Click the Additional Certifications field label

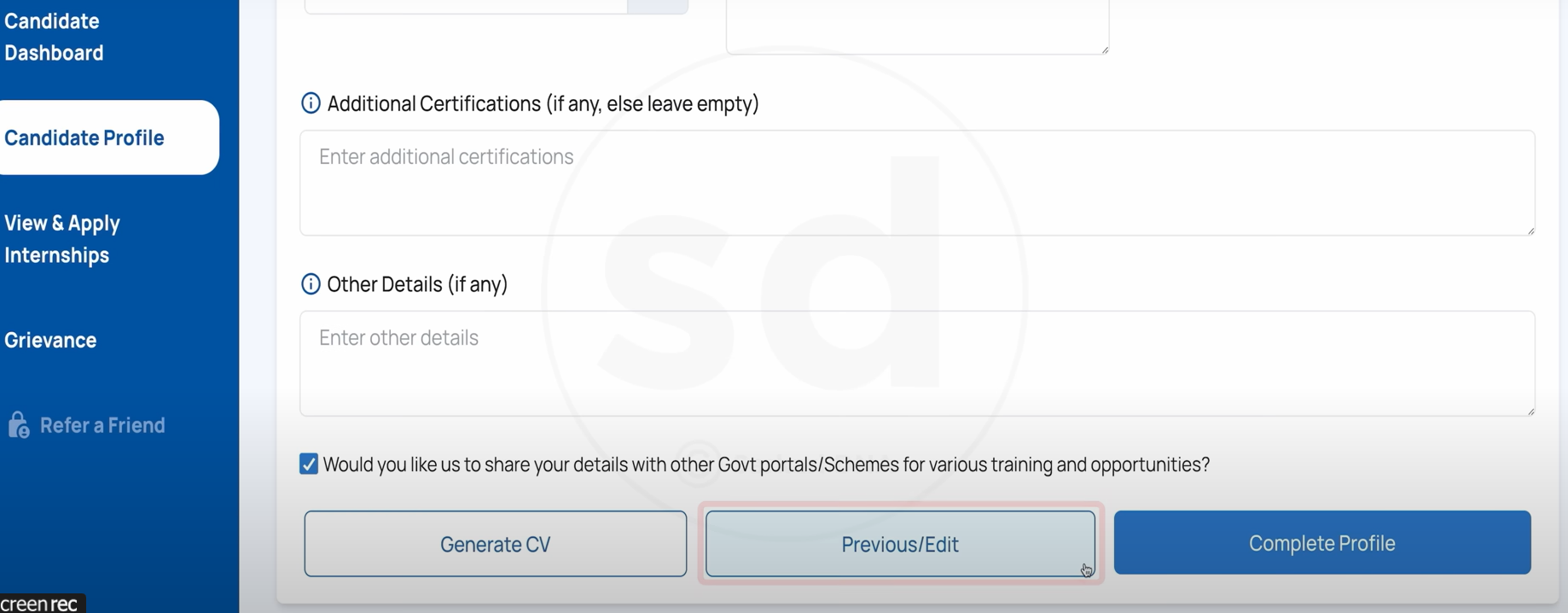pos(543,103)
